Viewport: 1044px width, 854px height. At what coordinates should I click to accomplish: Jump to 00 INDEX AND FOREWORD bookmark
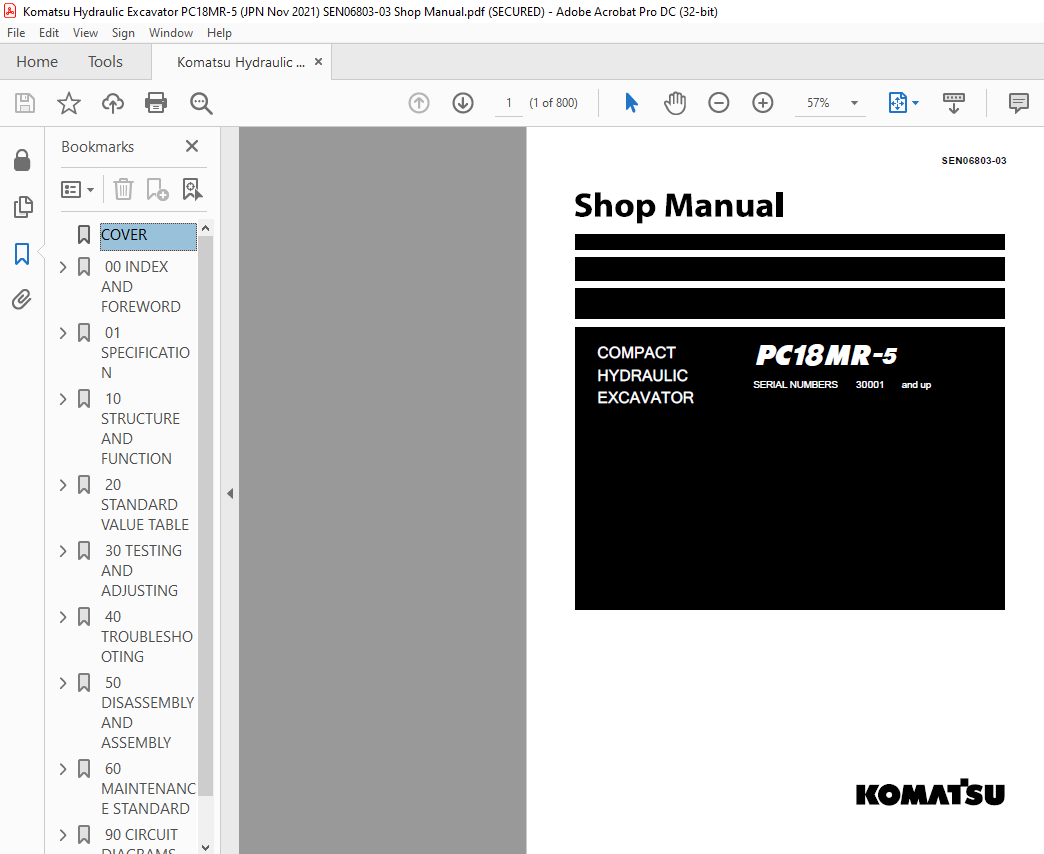(x=141, y=287)
